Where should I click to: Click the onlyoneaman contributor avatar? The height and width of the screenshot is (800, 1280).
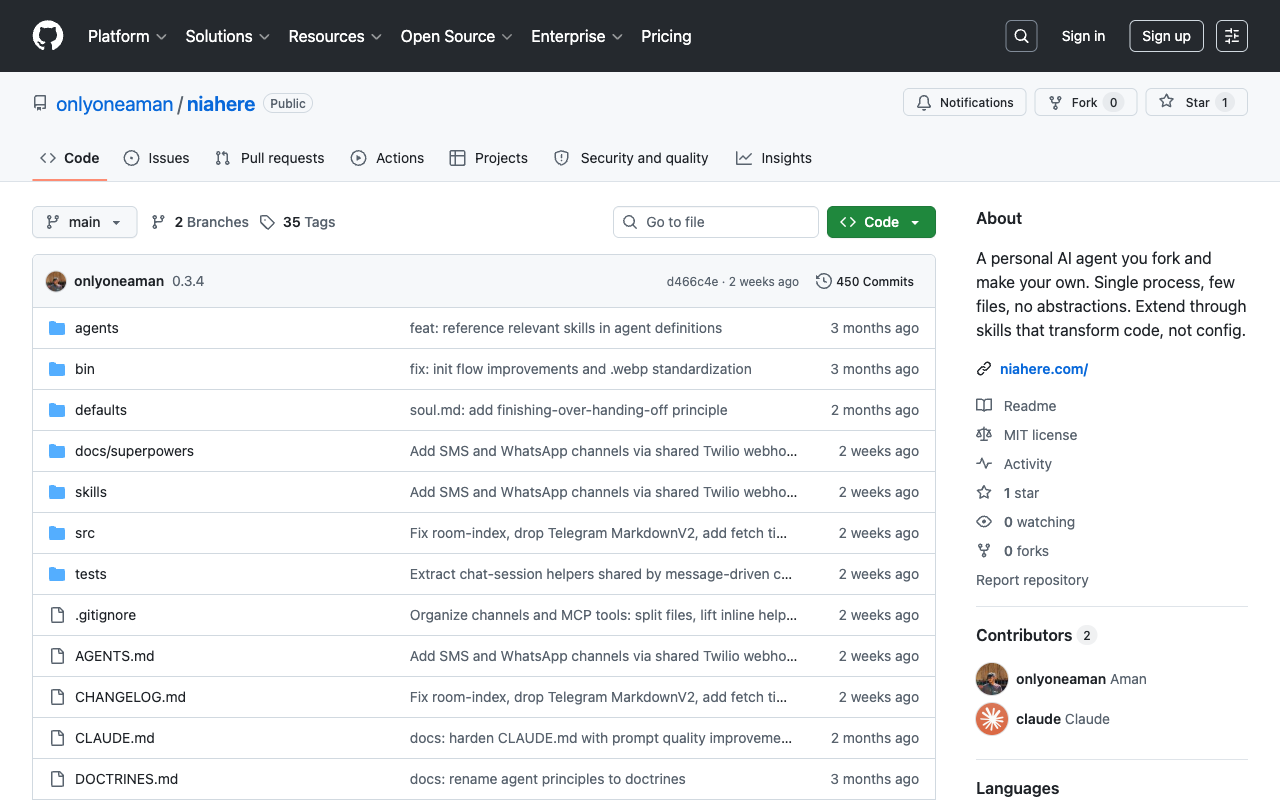pos(992,679)
